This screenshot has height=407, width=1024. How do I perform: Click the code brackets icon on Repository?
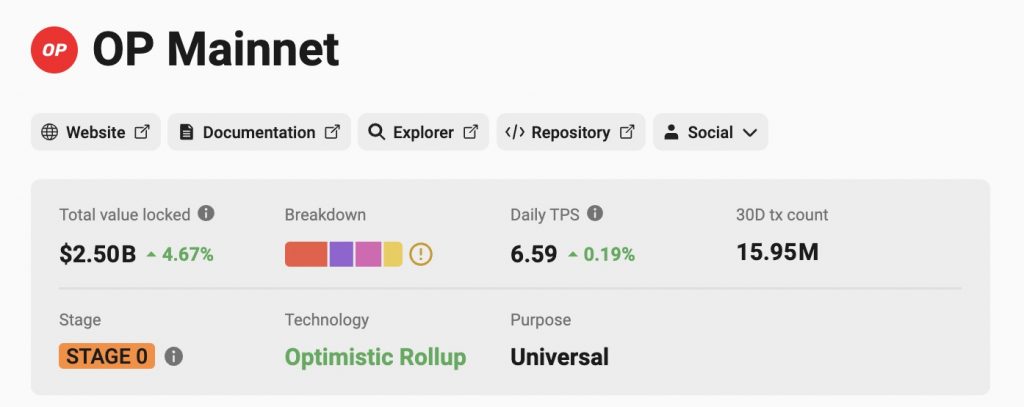click(x=515, y=132)
